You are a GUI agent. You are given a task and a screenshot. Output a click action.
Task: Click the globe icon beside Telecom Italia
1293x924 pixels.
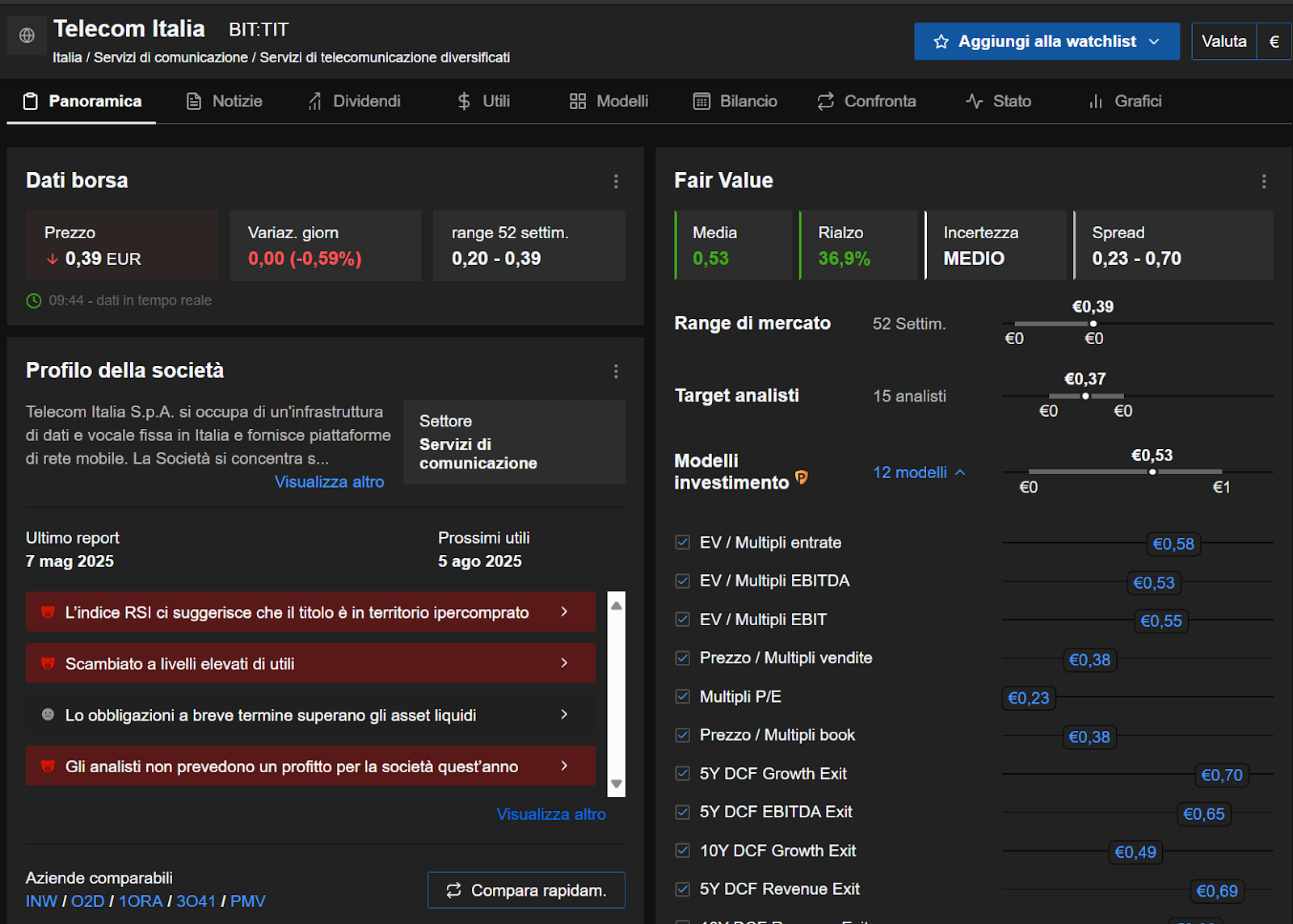tap(27, 36)
